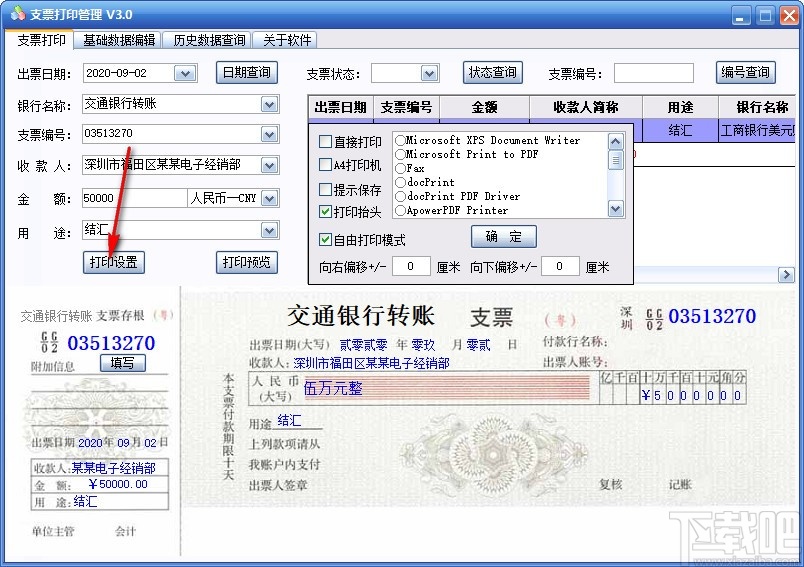Click the 结汇 cell in table row
Viewport: 804px width, 567px height.
tap(680, 131)
